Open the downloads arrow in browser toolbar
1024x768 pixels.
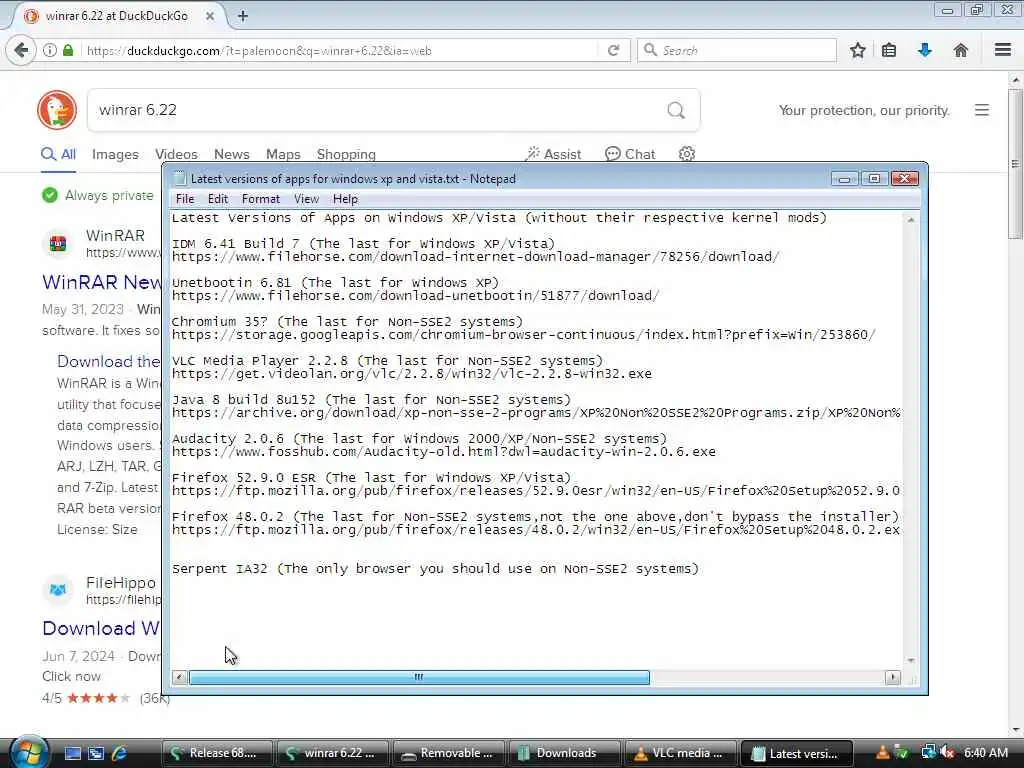[925, 50]
